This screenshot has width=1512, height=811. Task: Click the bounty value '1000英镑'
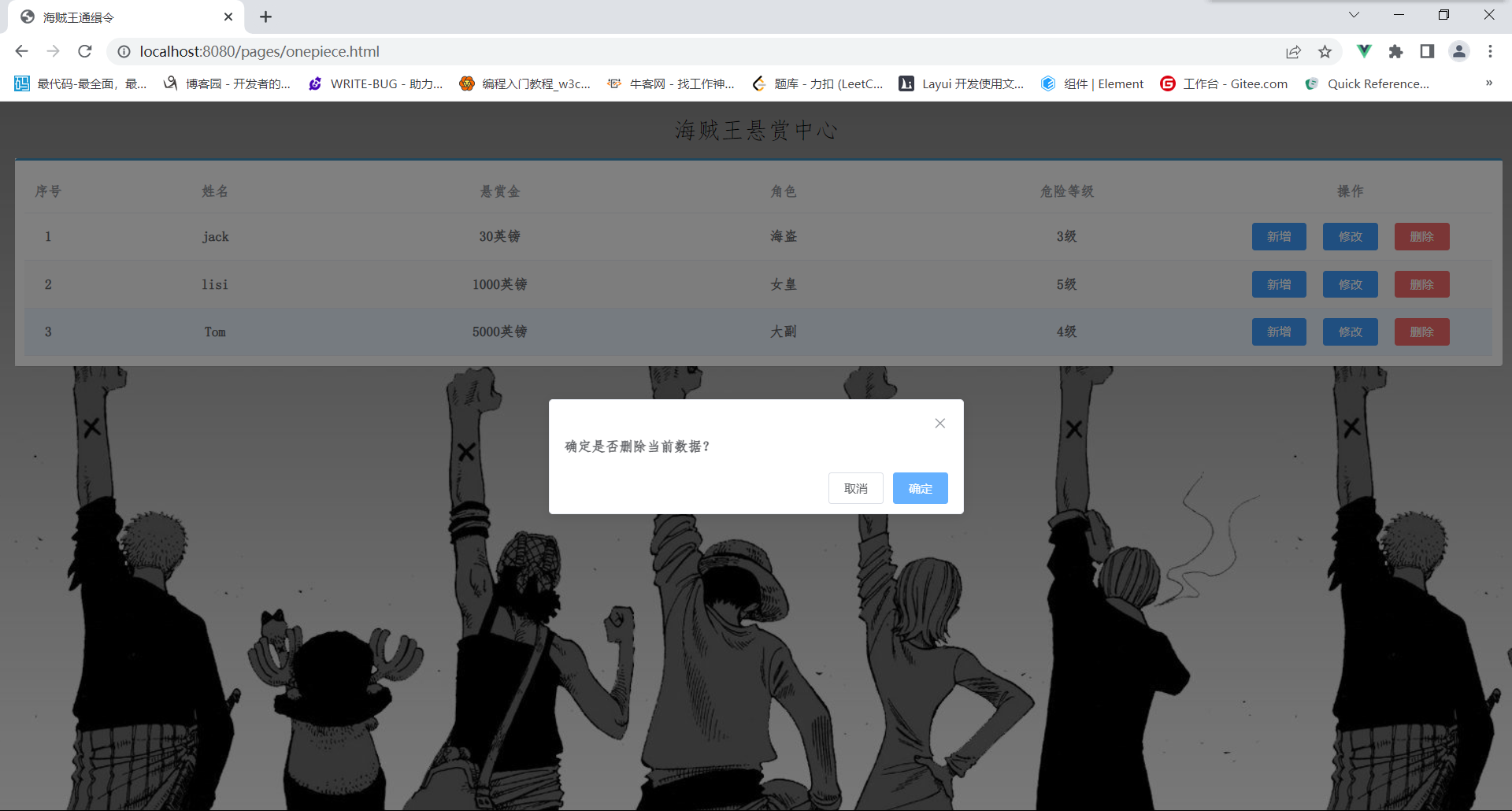tap(499, 284)
